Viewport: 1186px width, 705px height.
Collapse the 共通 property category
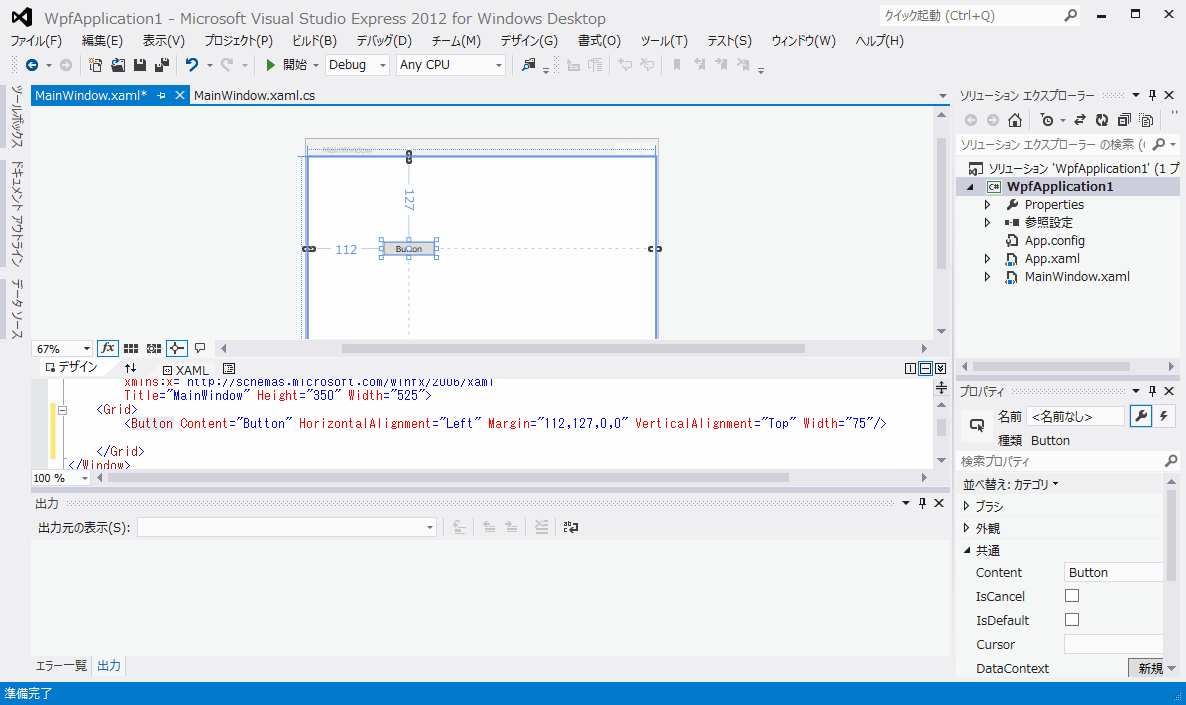(967, 550)
